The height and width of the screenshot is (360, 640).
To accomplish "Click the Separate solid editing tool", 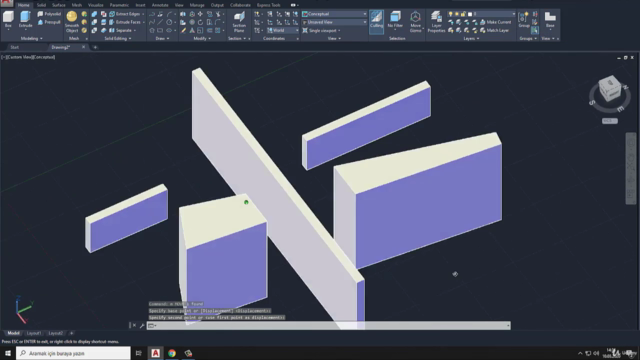I will [121, 30].
